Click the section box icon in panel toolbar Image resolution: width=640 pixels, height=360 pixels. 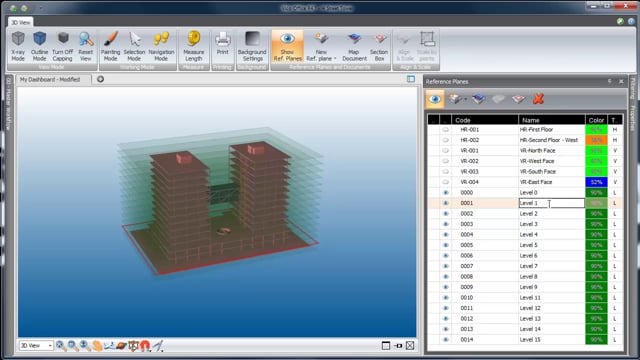(x=518, y=99)
